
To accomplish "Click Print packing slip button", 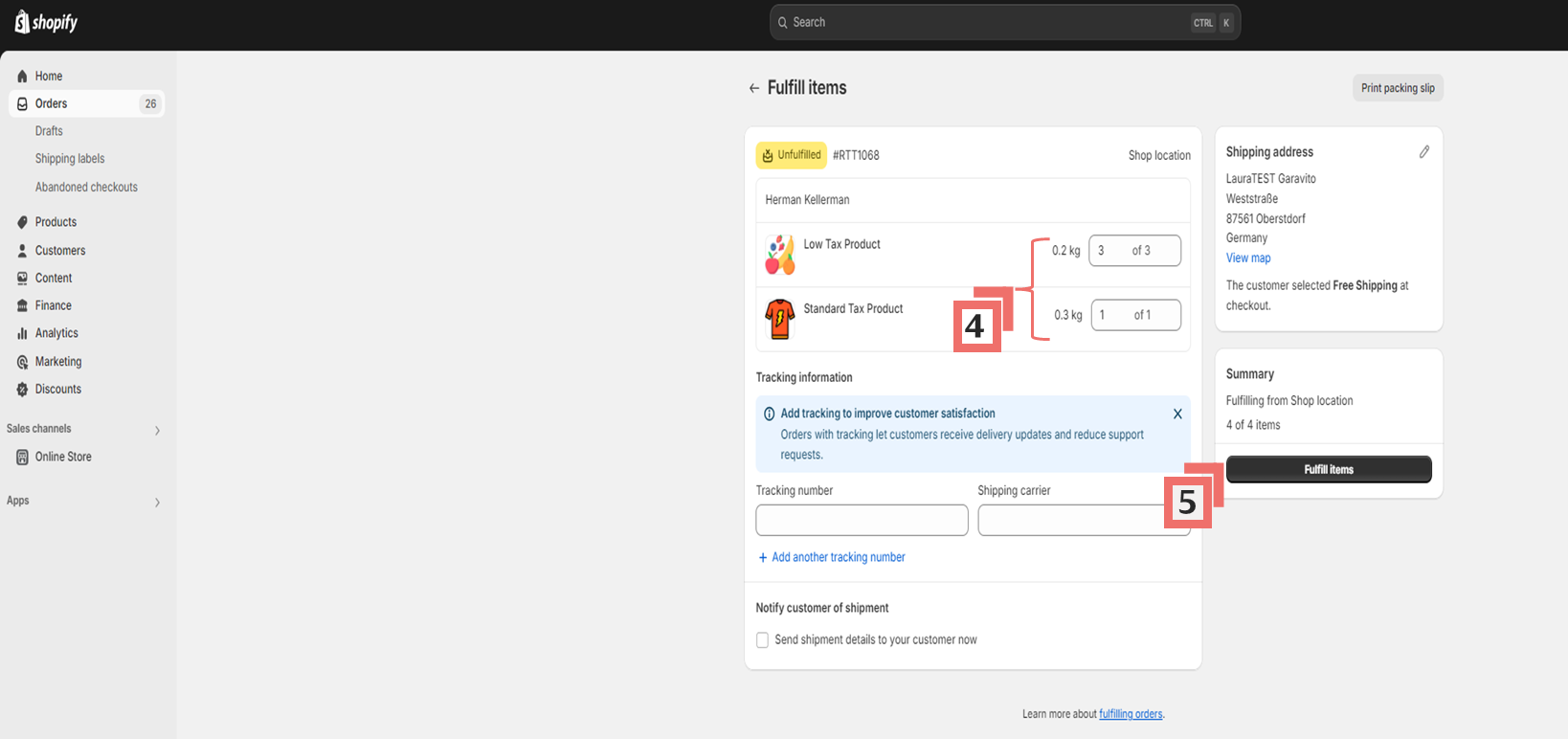I will click(x=1397, y=88).
